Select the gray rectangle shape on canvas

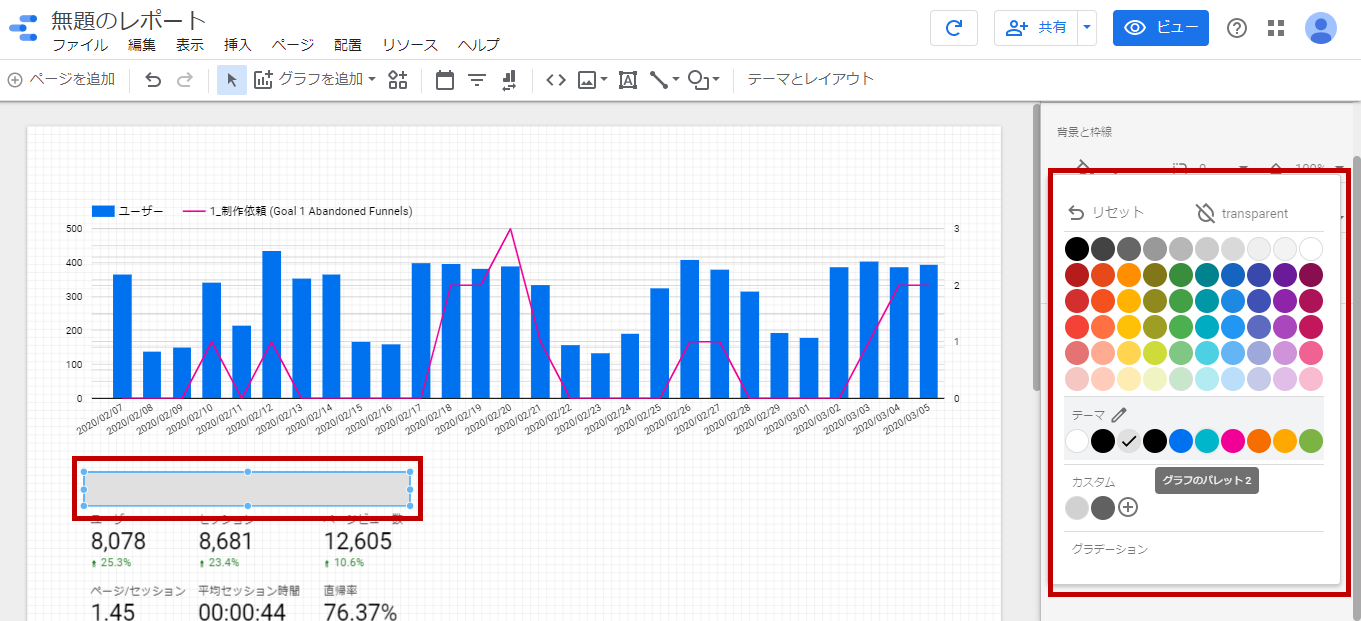click(x=247, y=489)
